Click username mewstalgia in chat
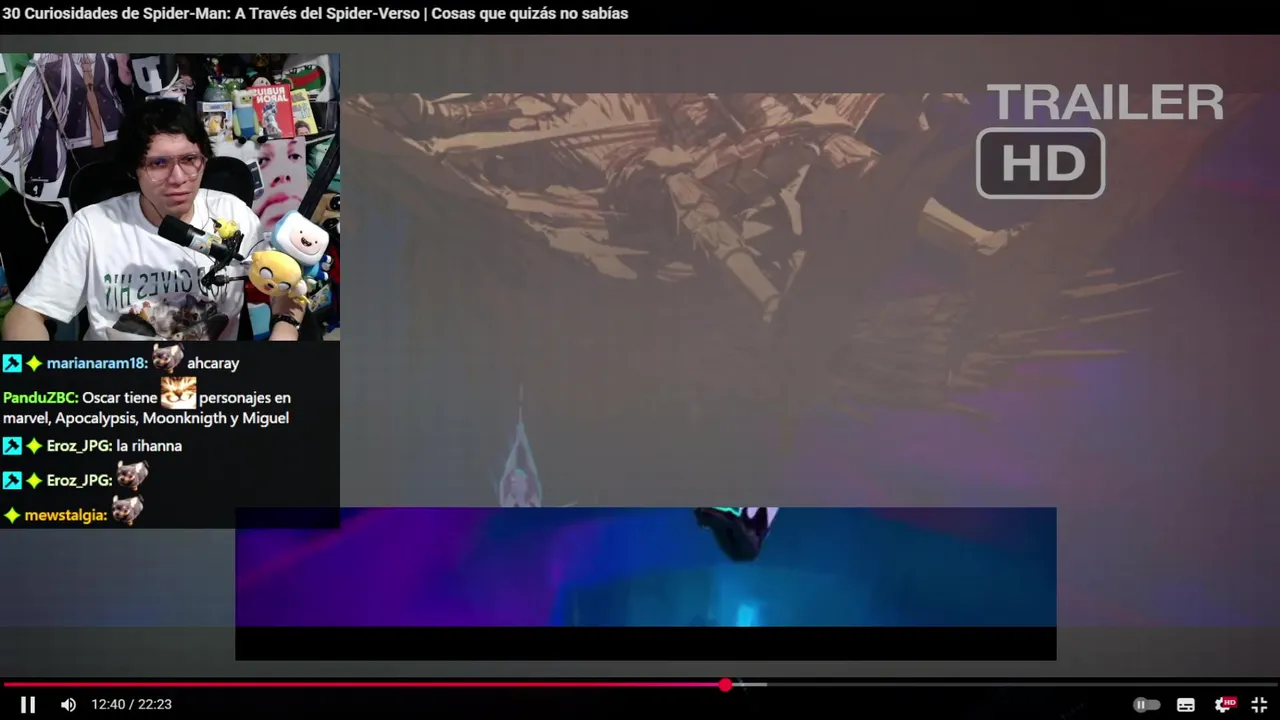Image resolution: width=1280 pixels, height=720 pixels. pos(65,515)
